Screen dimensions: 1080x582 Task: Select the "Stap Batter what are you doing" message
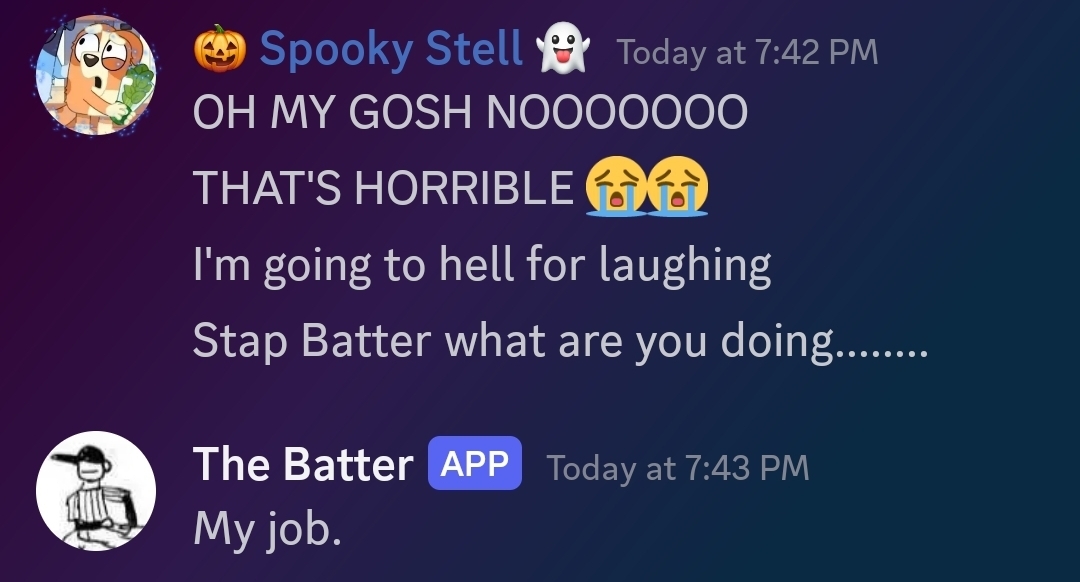(x=560, y=341)
